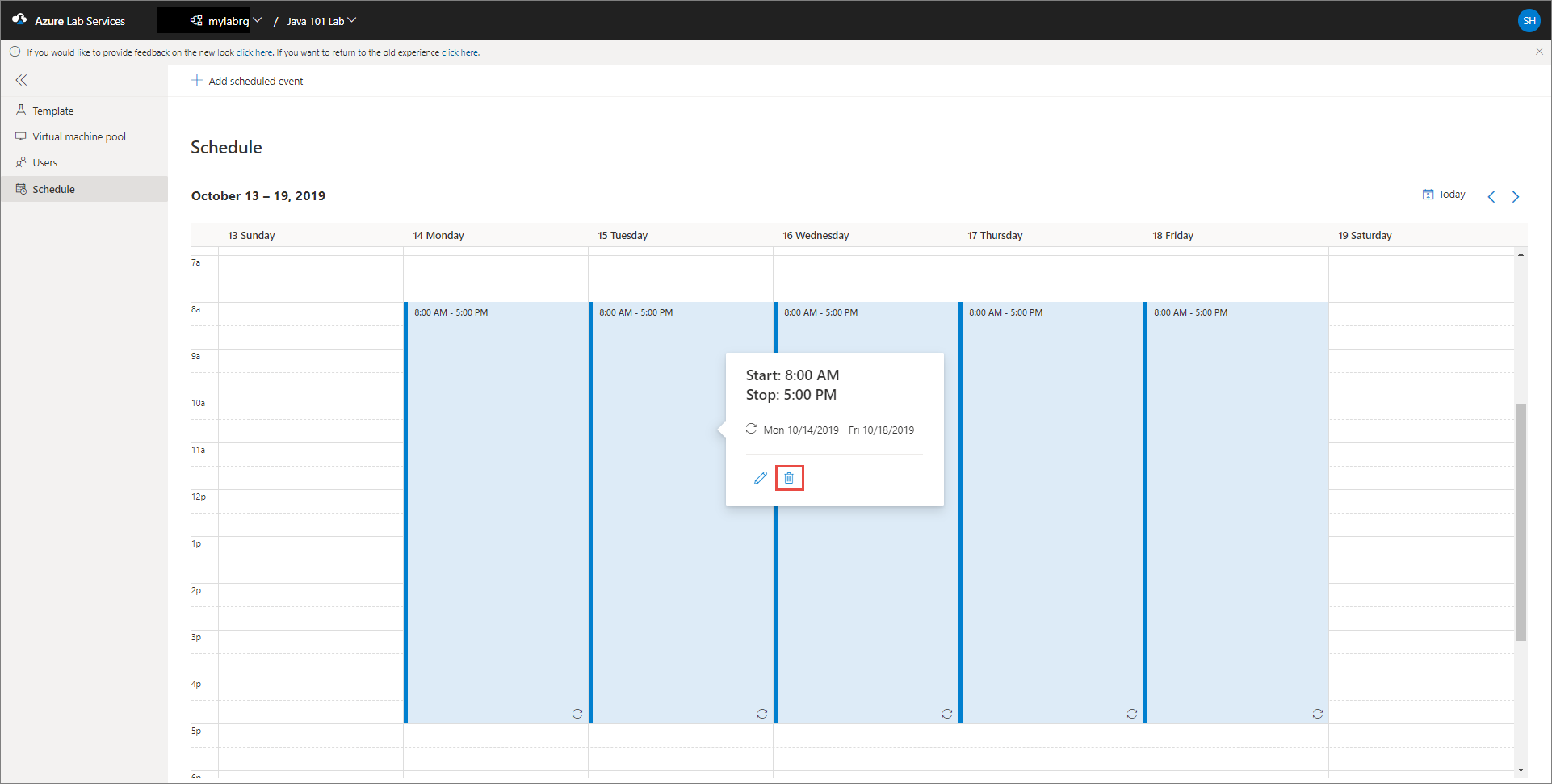Screen dimensions: 1552x784
Task: Select Schedule in the sidebar
Action: pos(53,189)
